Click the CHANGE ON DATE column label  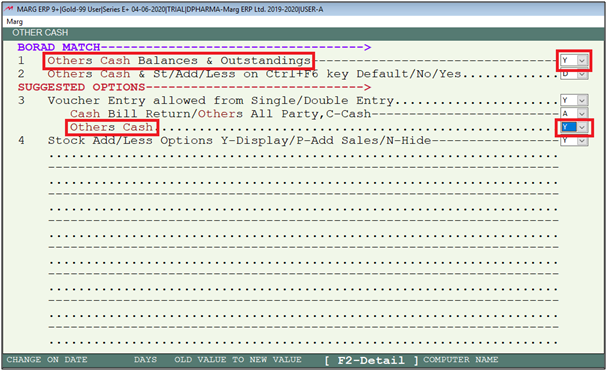(47, 360)
